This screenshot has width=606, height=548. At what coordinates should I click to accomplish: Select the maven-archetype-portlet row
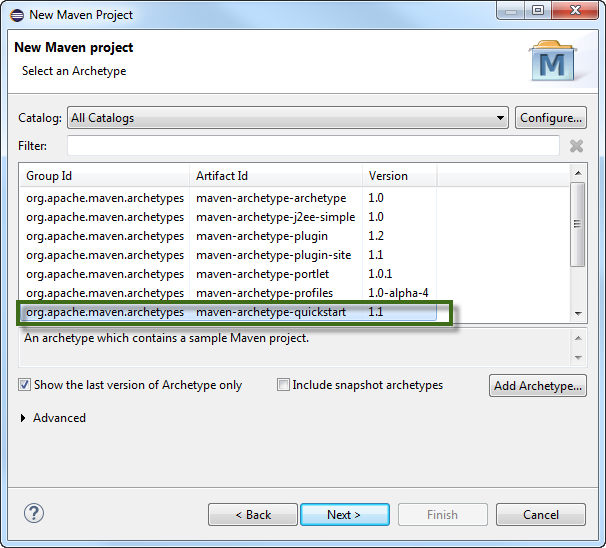[x=228, y=274]
